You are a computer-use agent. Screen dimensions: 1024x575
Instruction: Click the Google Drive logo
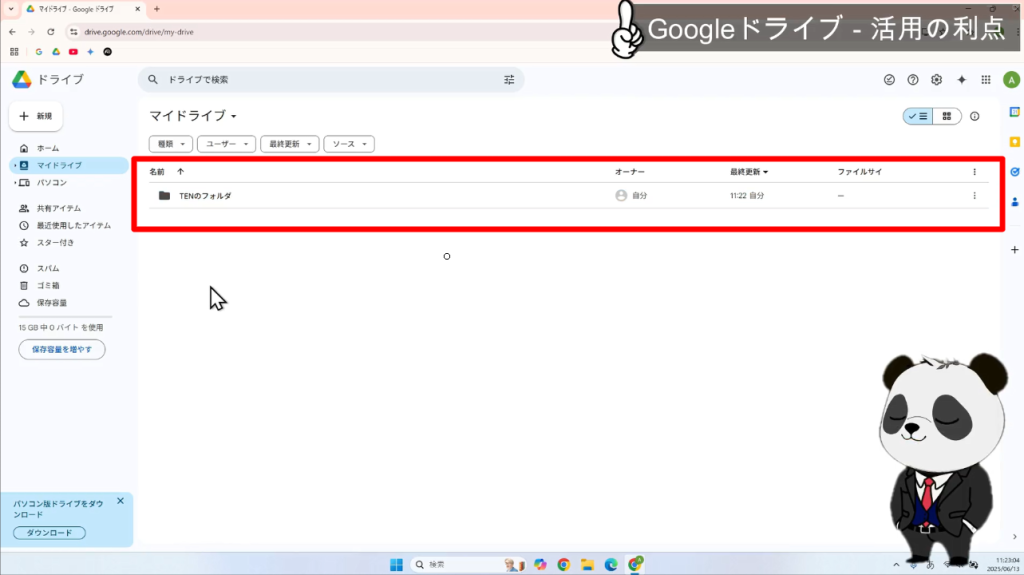pyautogui.click(x=22, y=79)
